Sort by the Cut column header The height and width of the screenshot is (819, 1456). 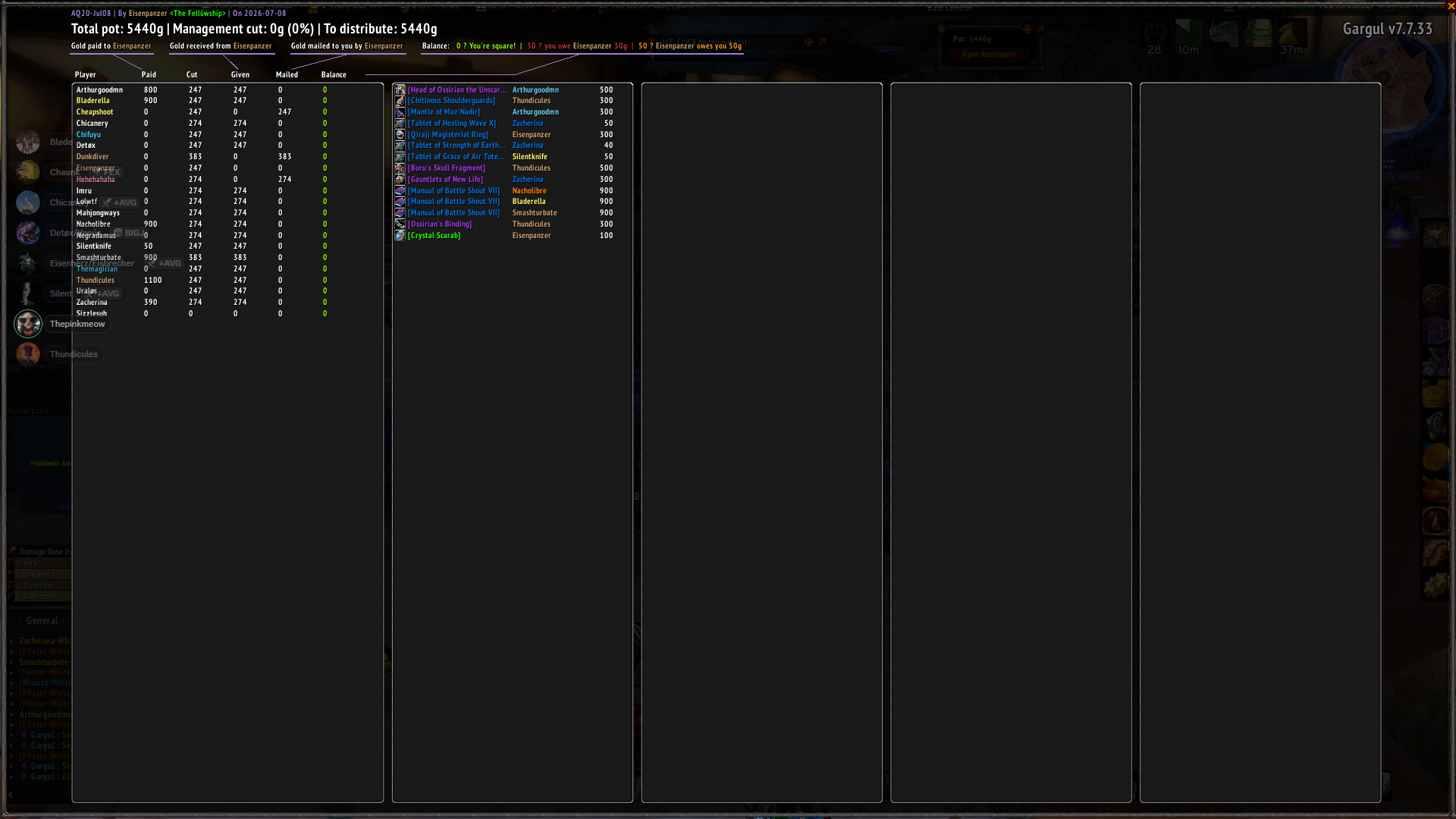(192, 75)
